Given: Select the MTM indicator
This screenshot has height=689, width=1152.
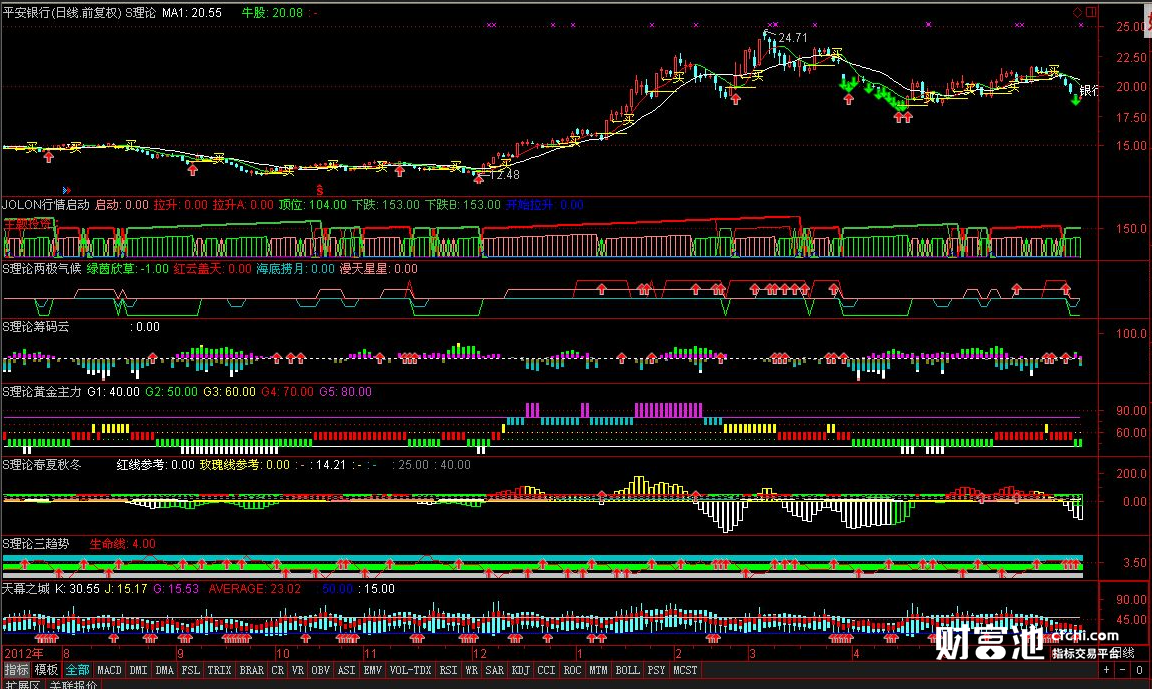Looking at the screenshot, I should pyautogui.click(x=598, y=670).
